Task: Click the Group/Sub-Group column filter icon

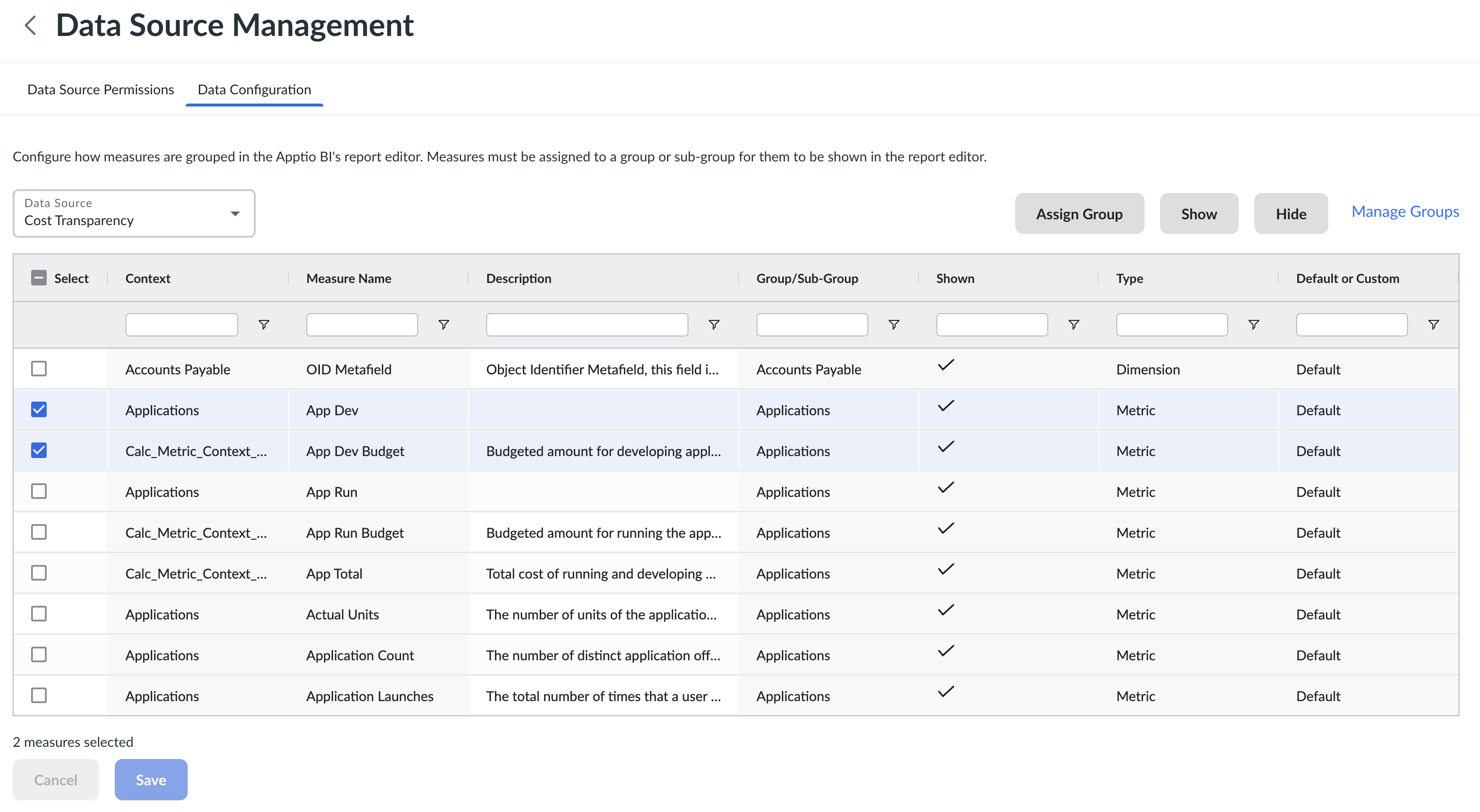Action: coord(894,325)
